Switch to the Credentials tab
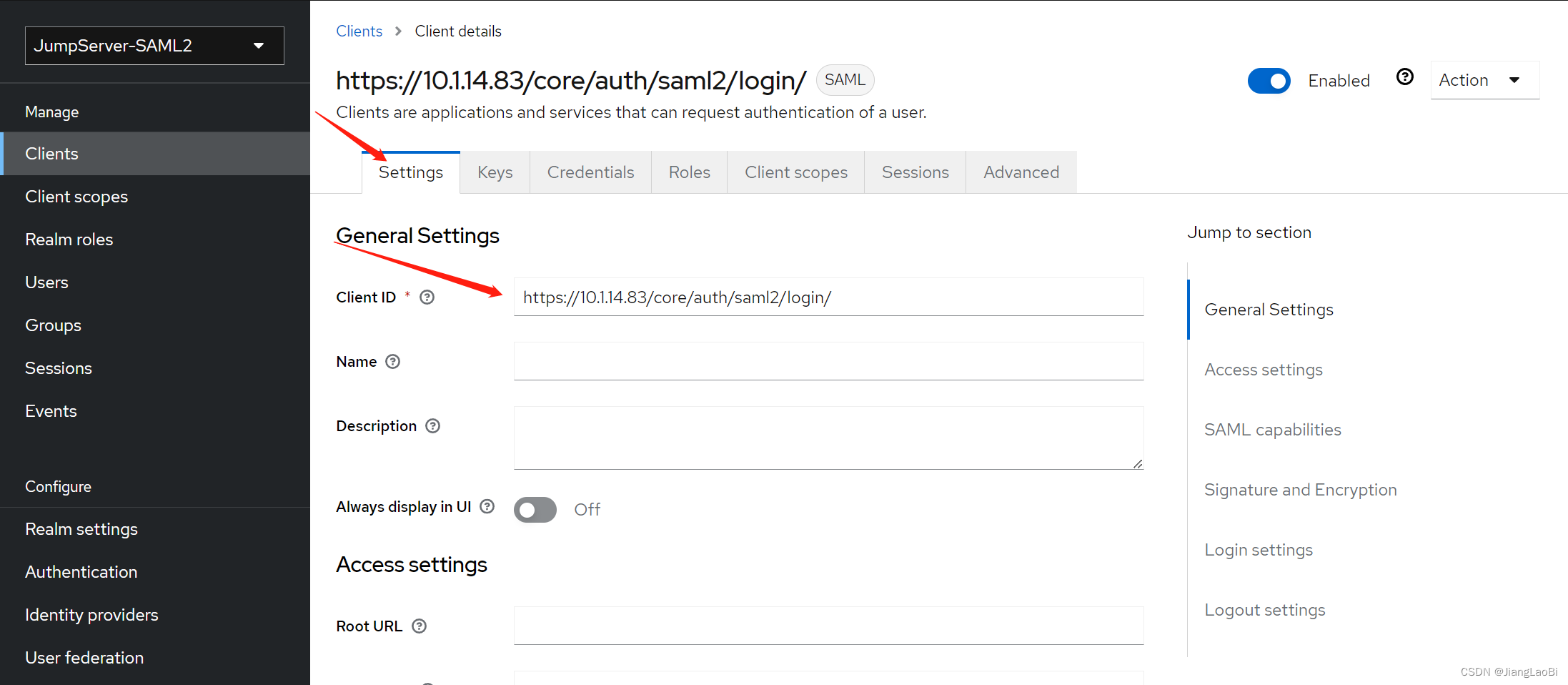This screenshot has height=685, width=1568. pos(590,172)
